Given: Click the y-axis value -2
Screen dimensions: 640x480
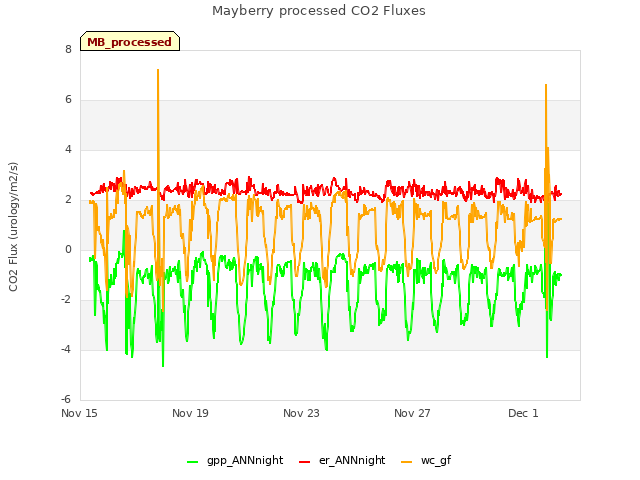Looking at the screenshot, I should 66,300.
